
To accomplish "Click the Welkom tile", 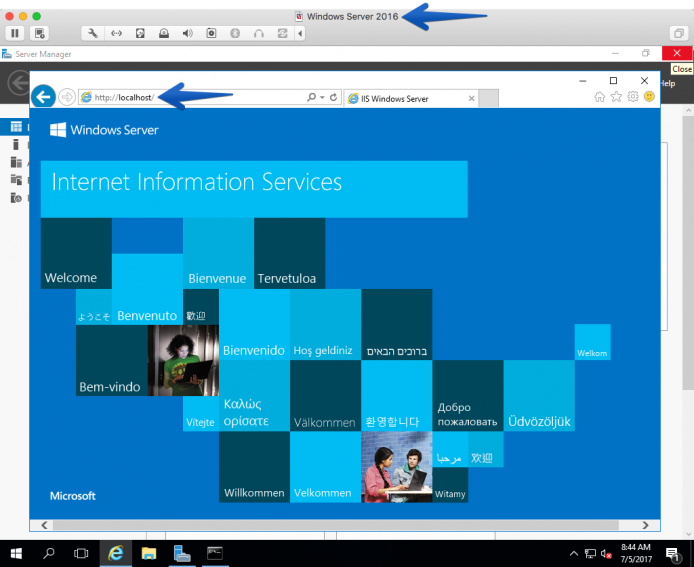I will (593, 342).
